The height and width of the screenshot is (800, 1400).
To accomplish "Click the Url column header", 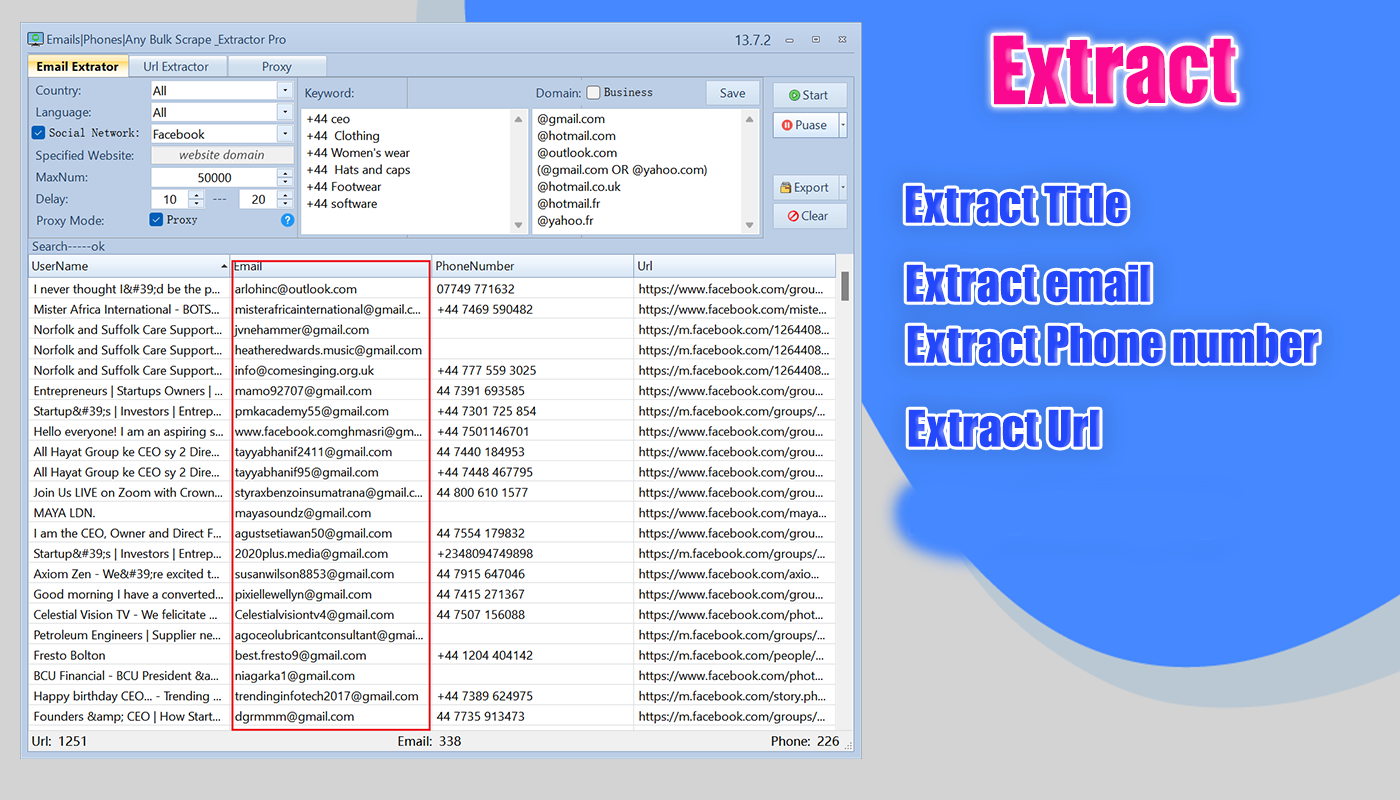I will [x=735, y=266].
